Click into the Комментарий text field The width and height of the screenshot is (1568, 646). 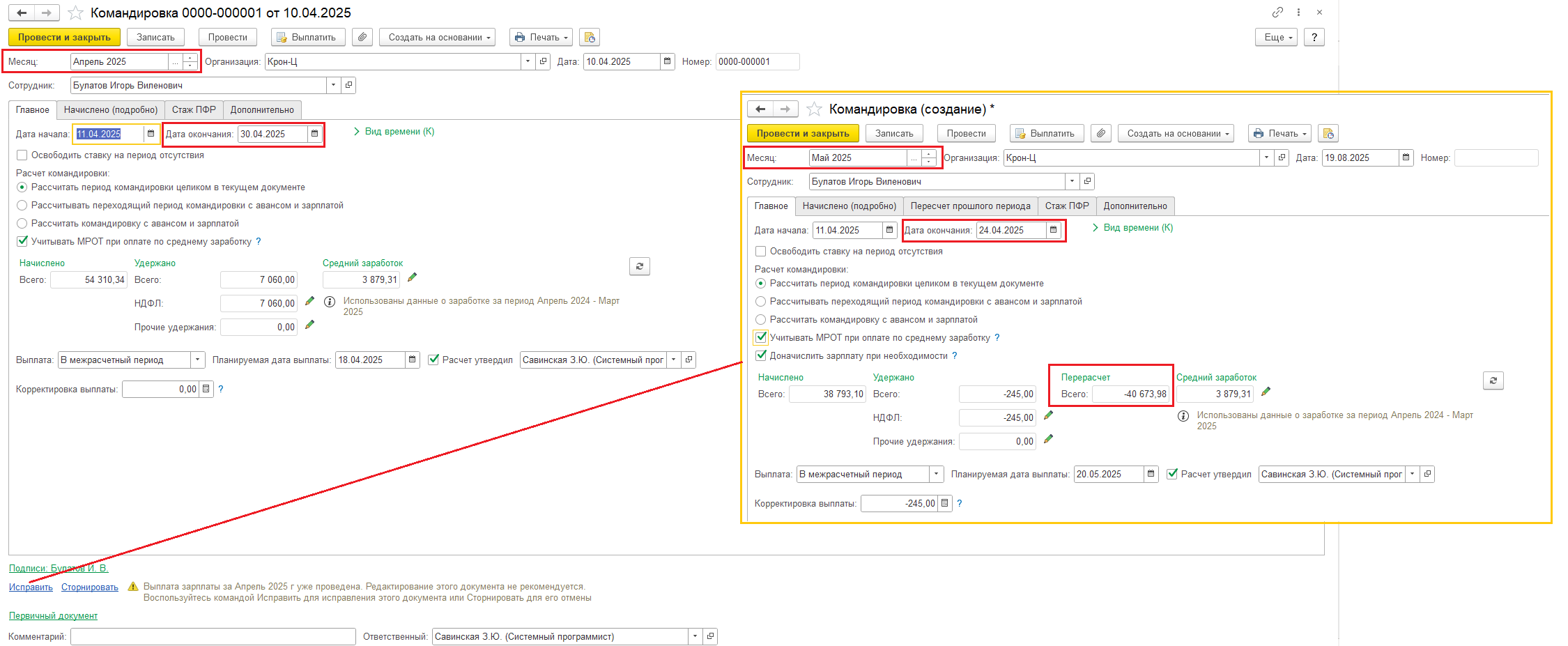(x=213, y=637)
